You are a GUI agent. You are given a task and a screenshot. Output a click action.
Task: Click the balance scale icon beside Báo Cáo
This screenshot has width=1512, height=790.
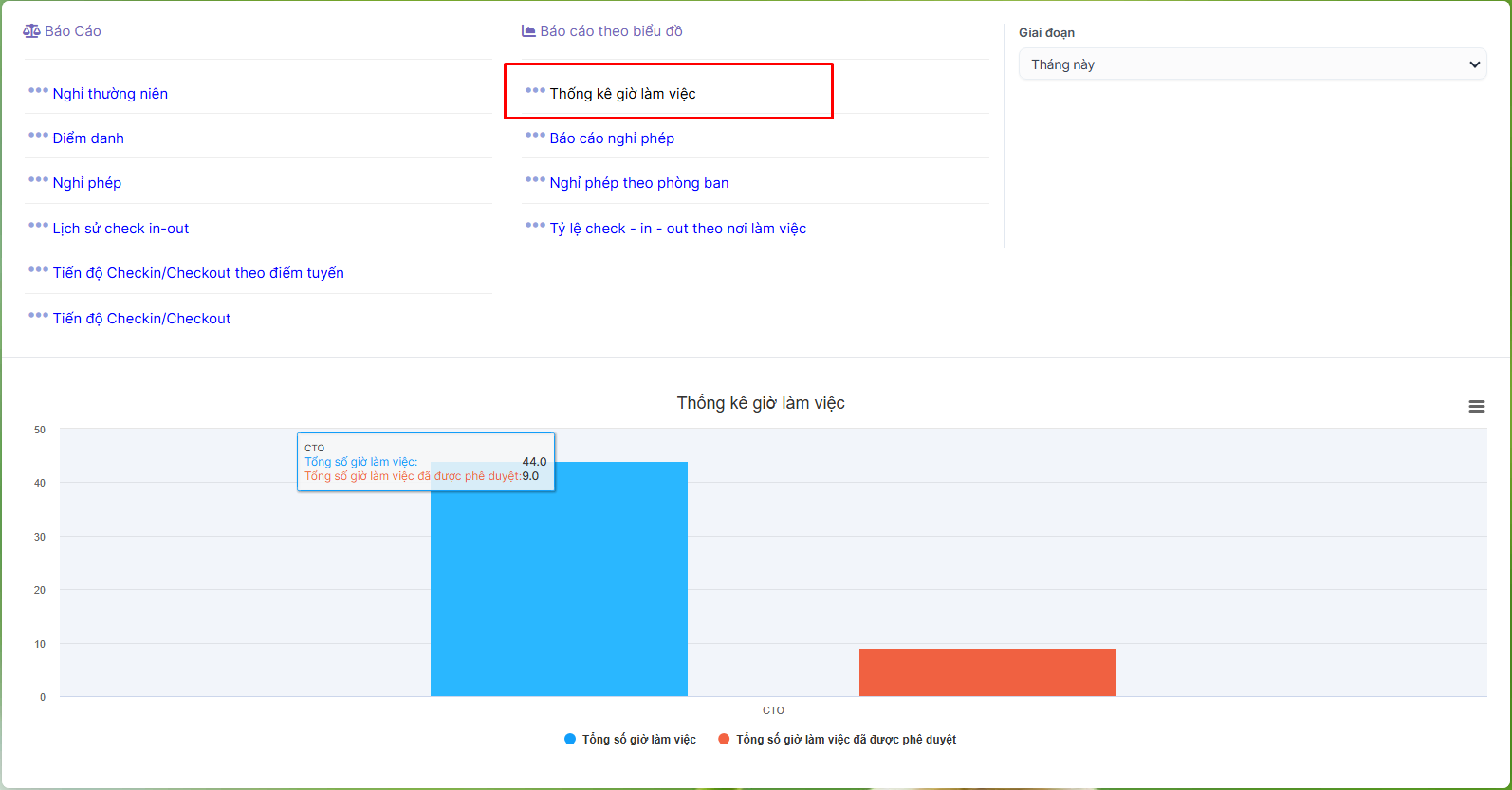tap(31, 31)
